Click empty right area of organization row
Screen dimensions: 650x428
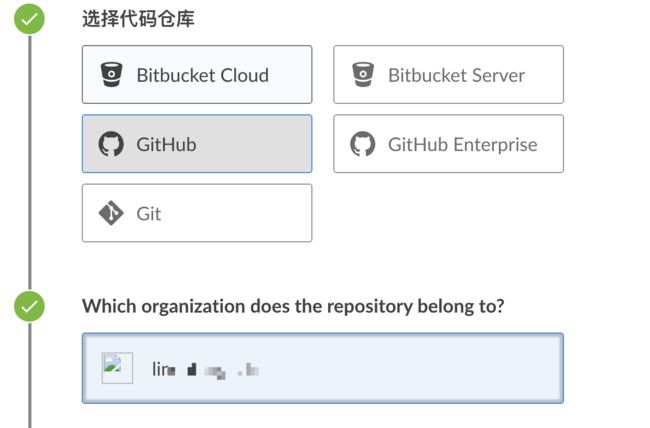pyautogui.click(x=415, y=368)
